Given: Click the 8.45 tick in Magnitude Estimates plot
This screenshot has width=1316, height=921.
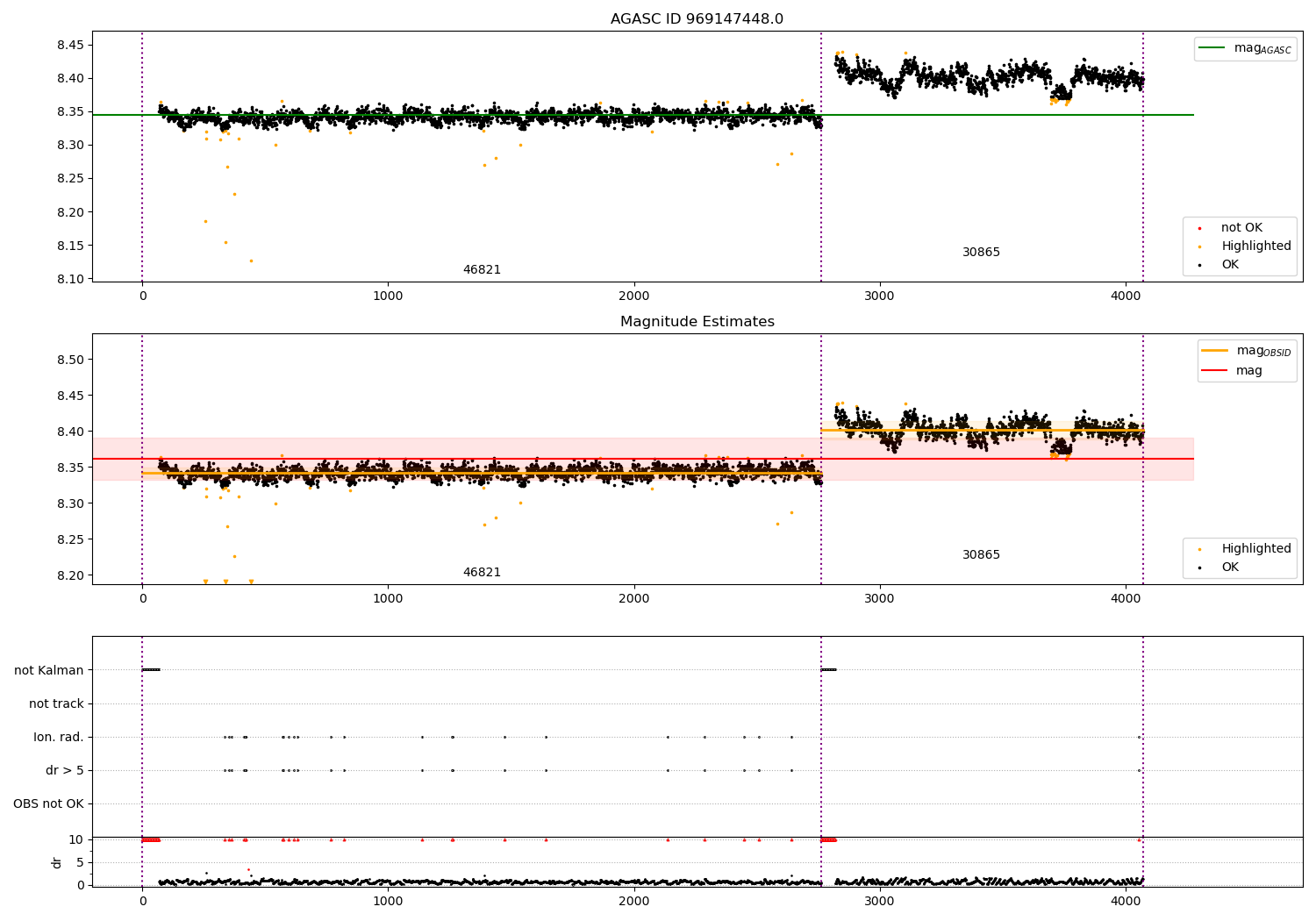Looking at the screenshot, I should pos(70,396).
